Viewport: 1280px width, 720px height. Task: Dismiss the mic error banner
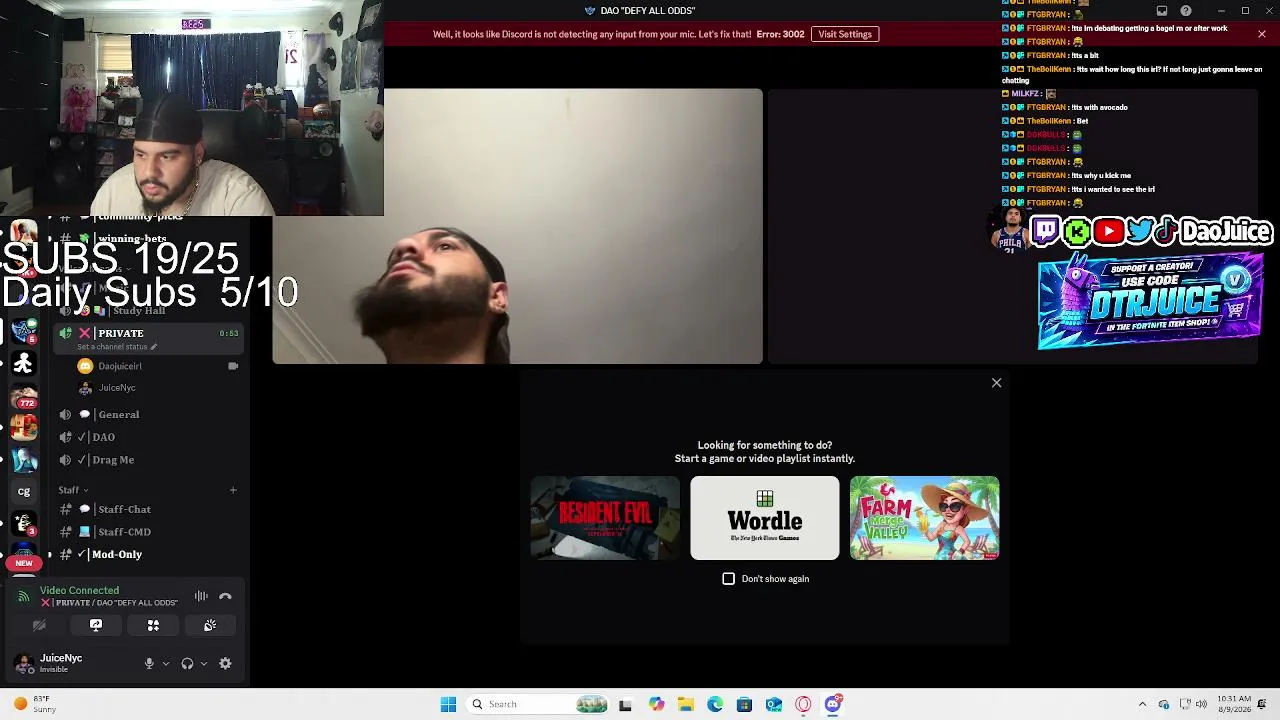point(1262,34)
